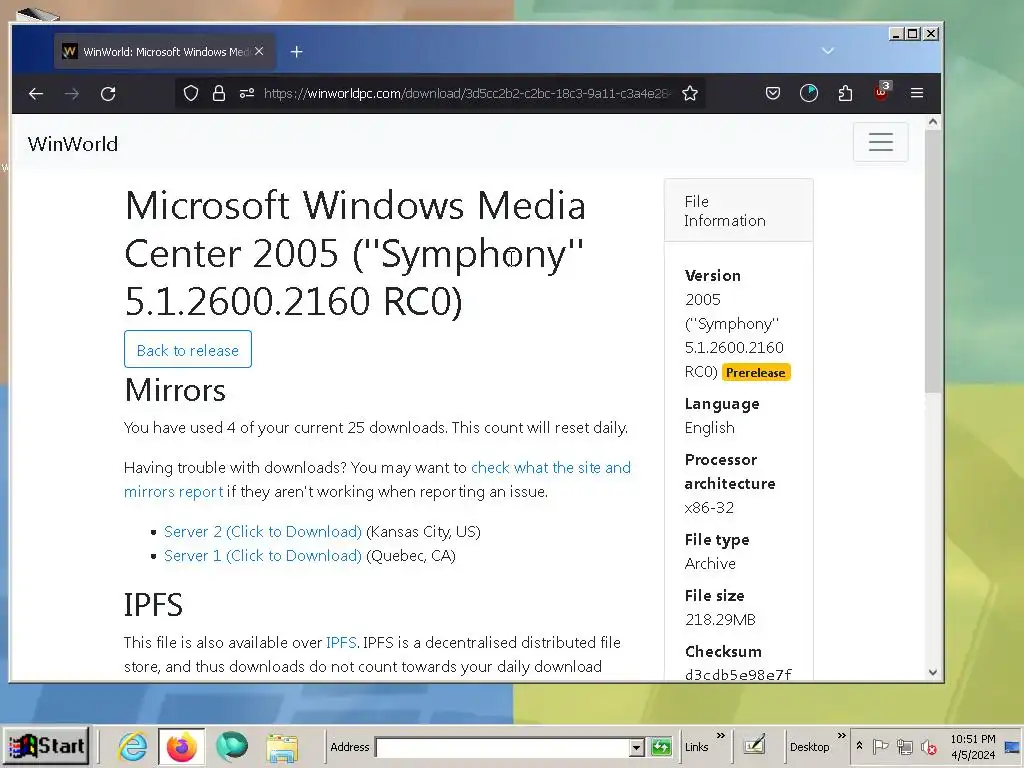Screen dimensions: 1024x768
Task: Bookmark this page with the star icon
Action: pos(690,93)
